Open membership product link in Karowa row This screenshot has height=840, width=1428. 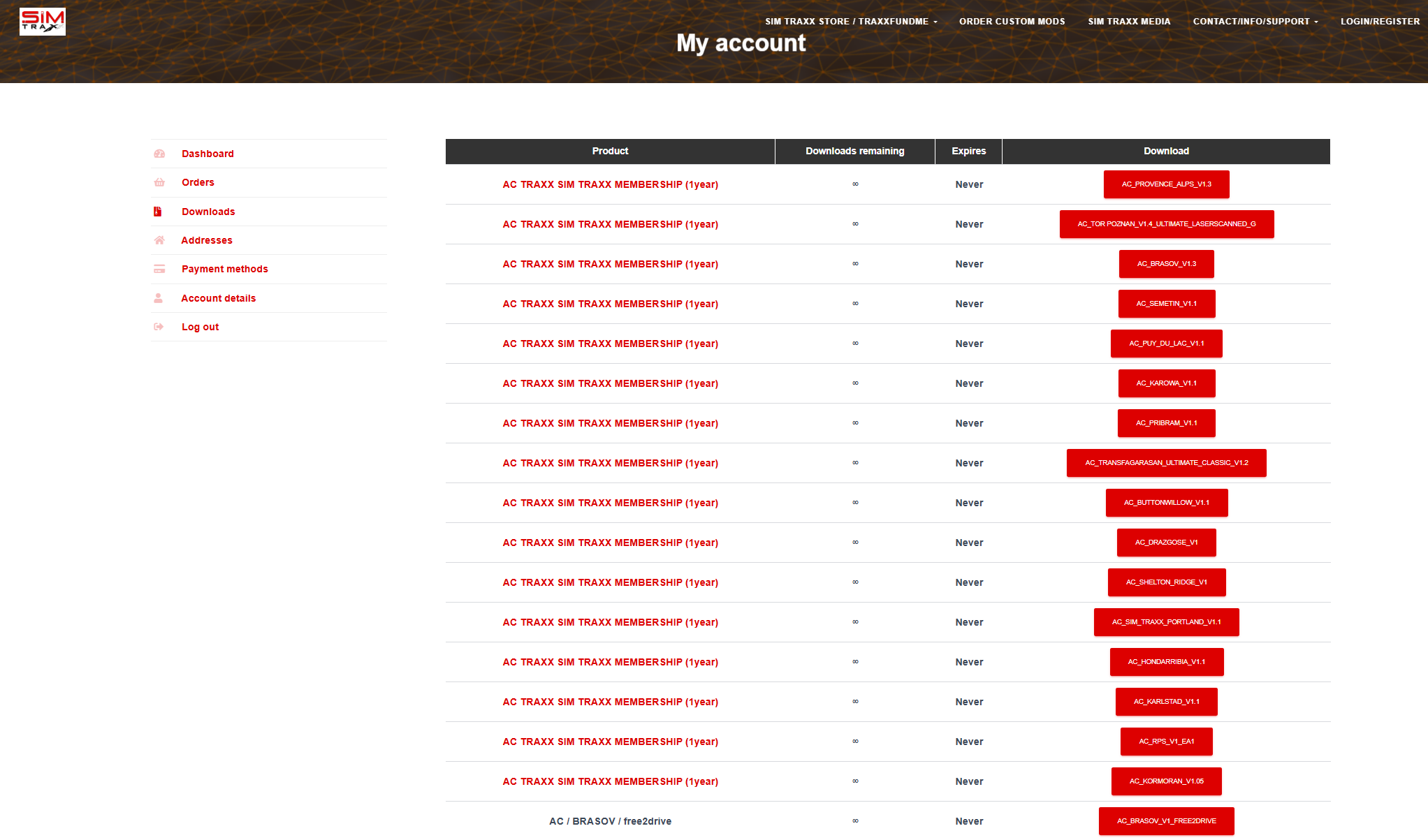click(x=611, y=383)
